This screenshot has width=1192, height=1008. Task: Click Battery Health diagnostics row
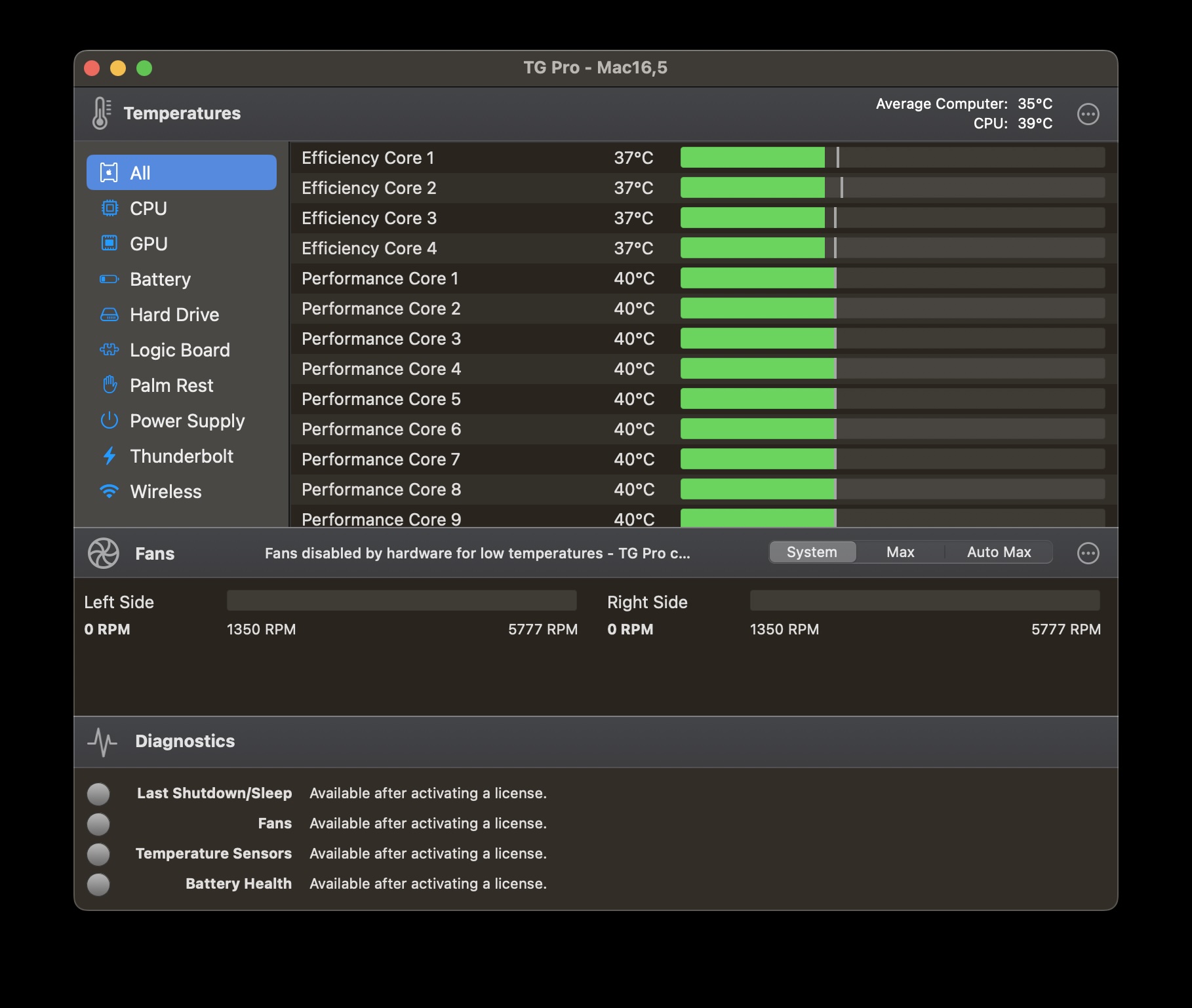238,883
